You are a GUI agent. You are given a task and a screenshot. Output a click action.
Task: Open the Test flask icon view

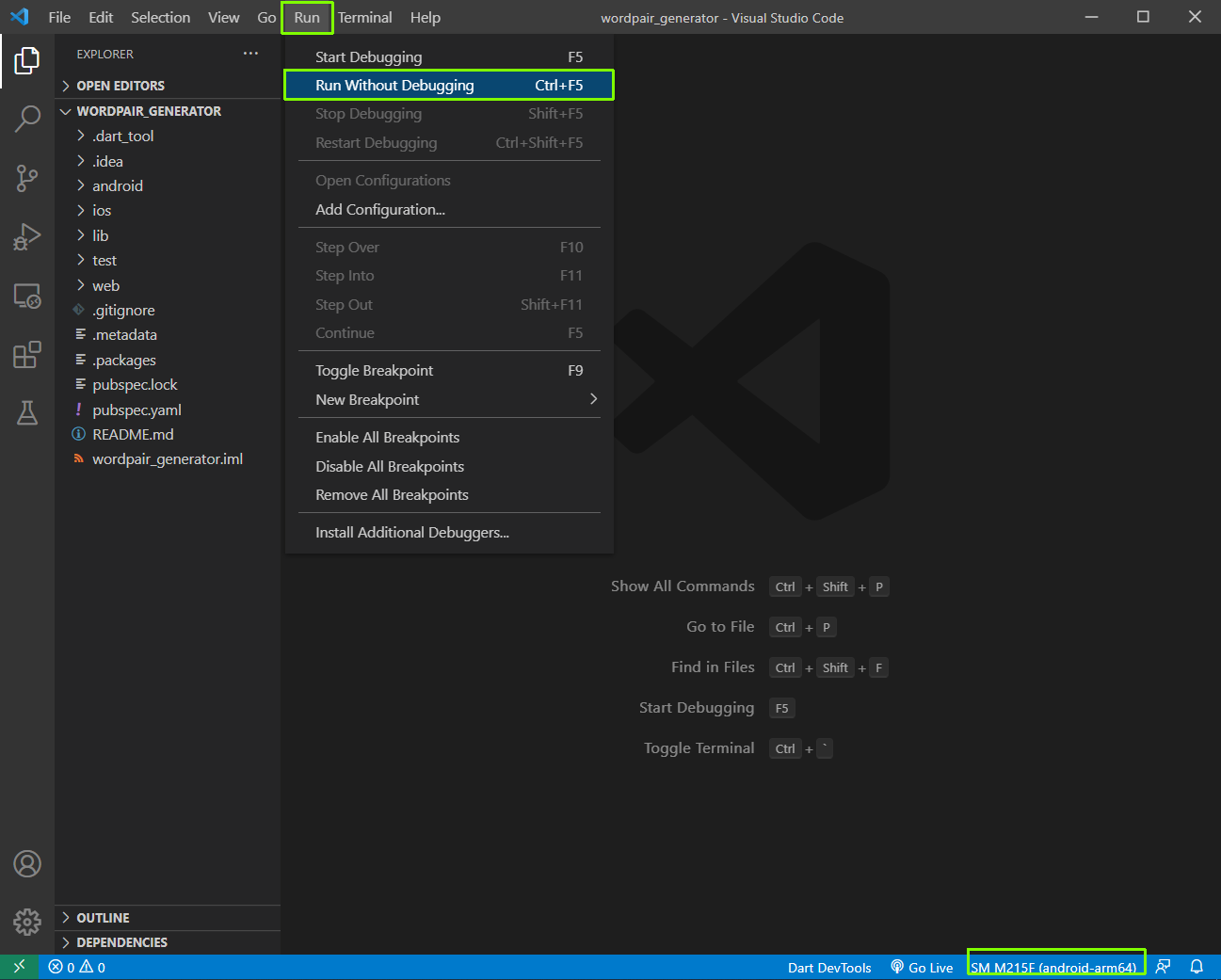coord(27,412)
